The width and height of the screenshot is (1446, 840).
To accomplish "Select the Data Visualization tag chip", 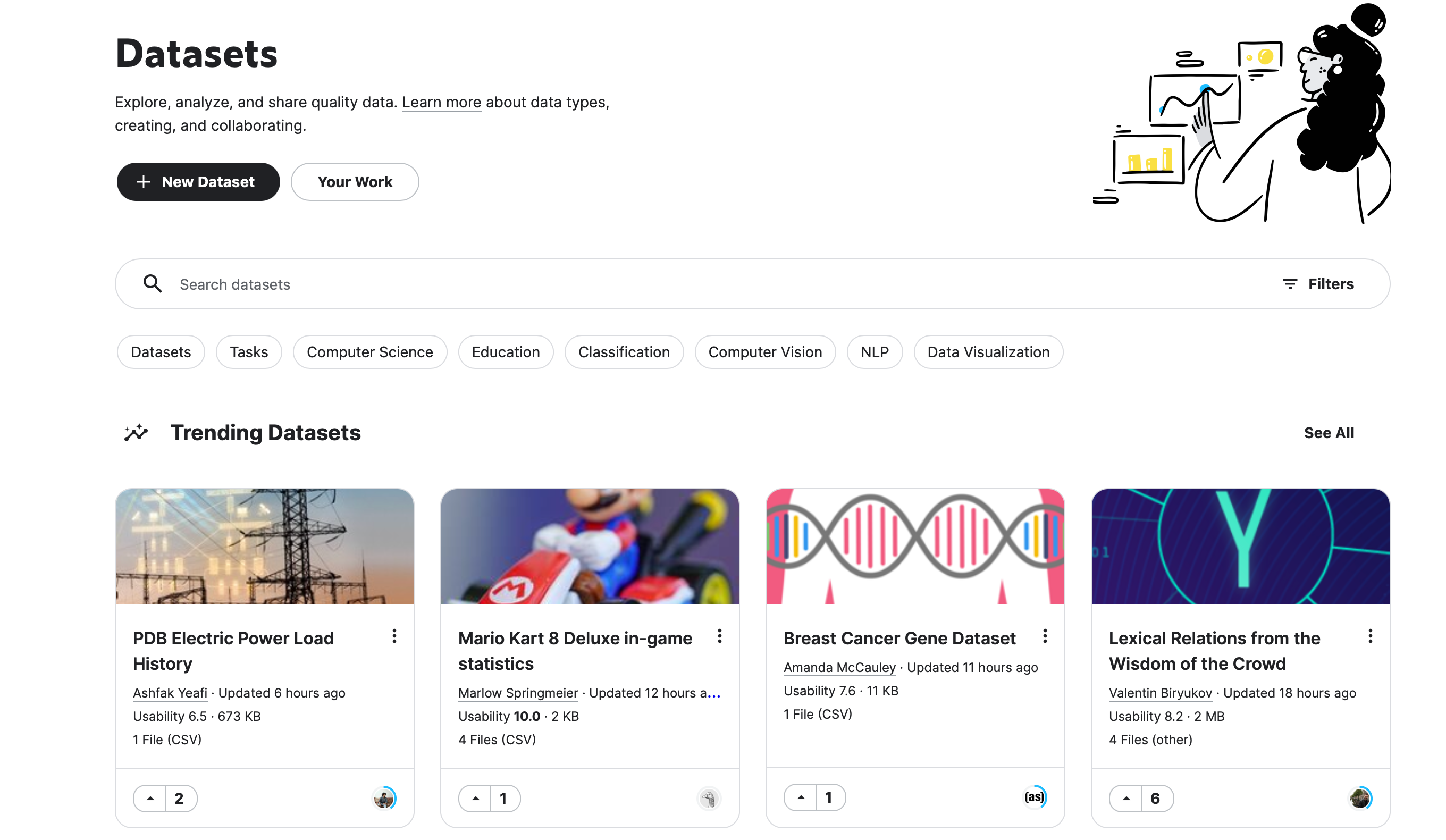I will click(x=988, y=352).
